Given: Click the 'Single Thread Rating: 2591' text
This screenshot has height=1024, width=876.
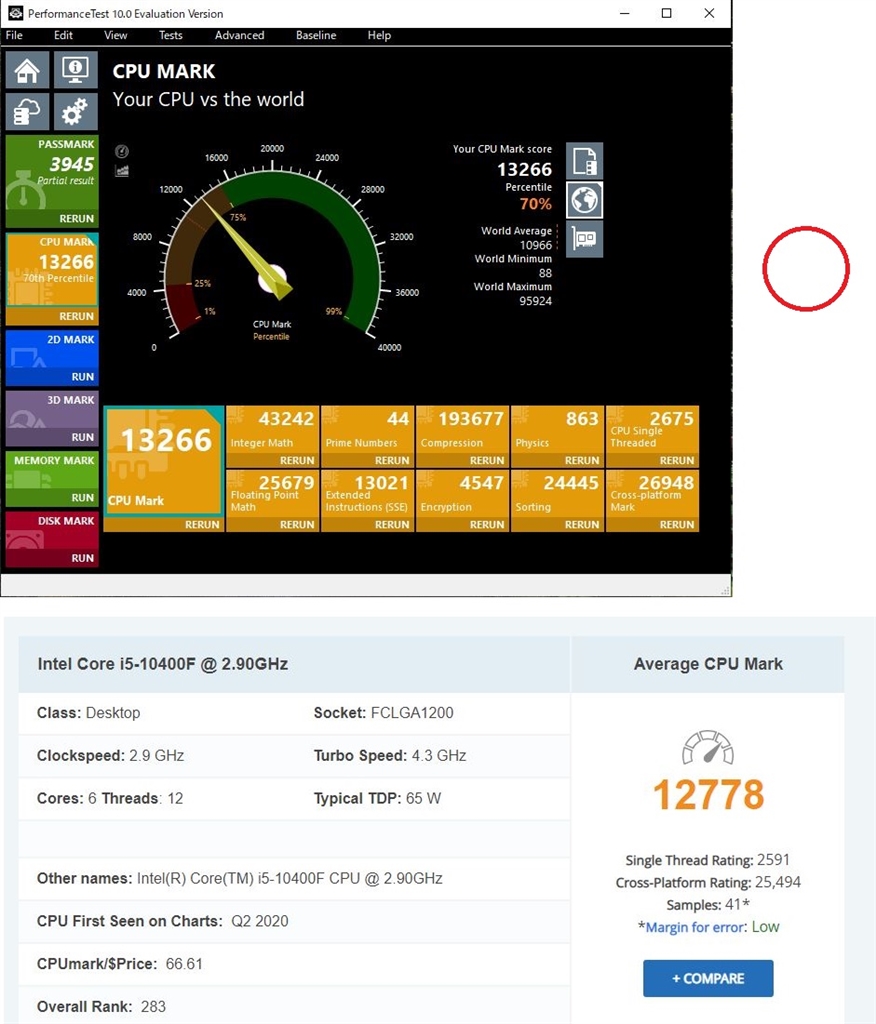Looking at the screenshot, I should tap(707, 860).
